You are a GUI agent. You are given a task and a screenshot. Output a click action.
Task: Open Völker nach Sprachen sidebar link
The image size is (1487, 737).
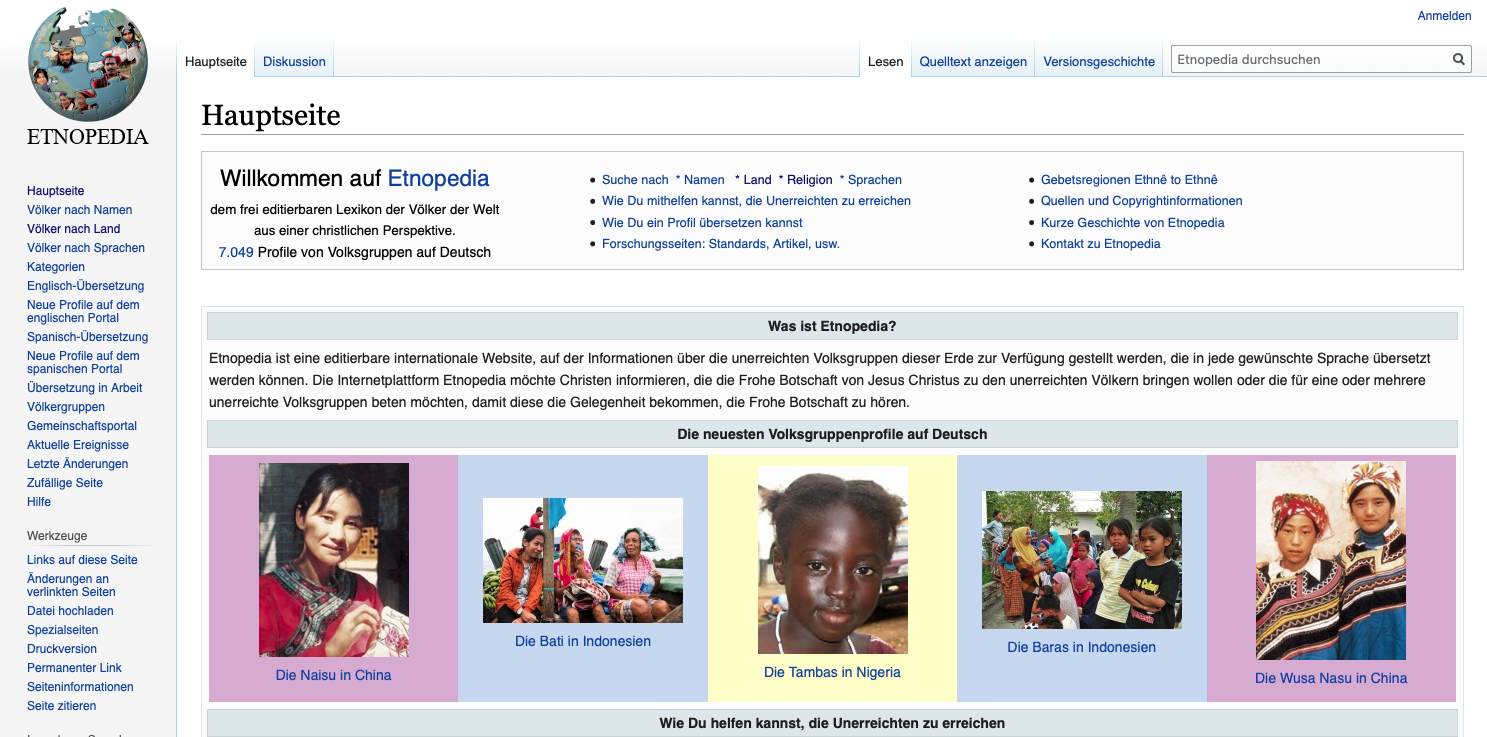pyautogui.click(x=86, y=248)
